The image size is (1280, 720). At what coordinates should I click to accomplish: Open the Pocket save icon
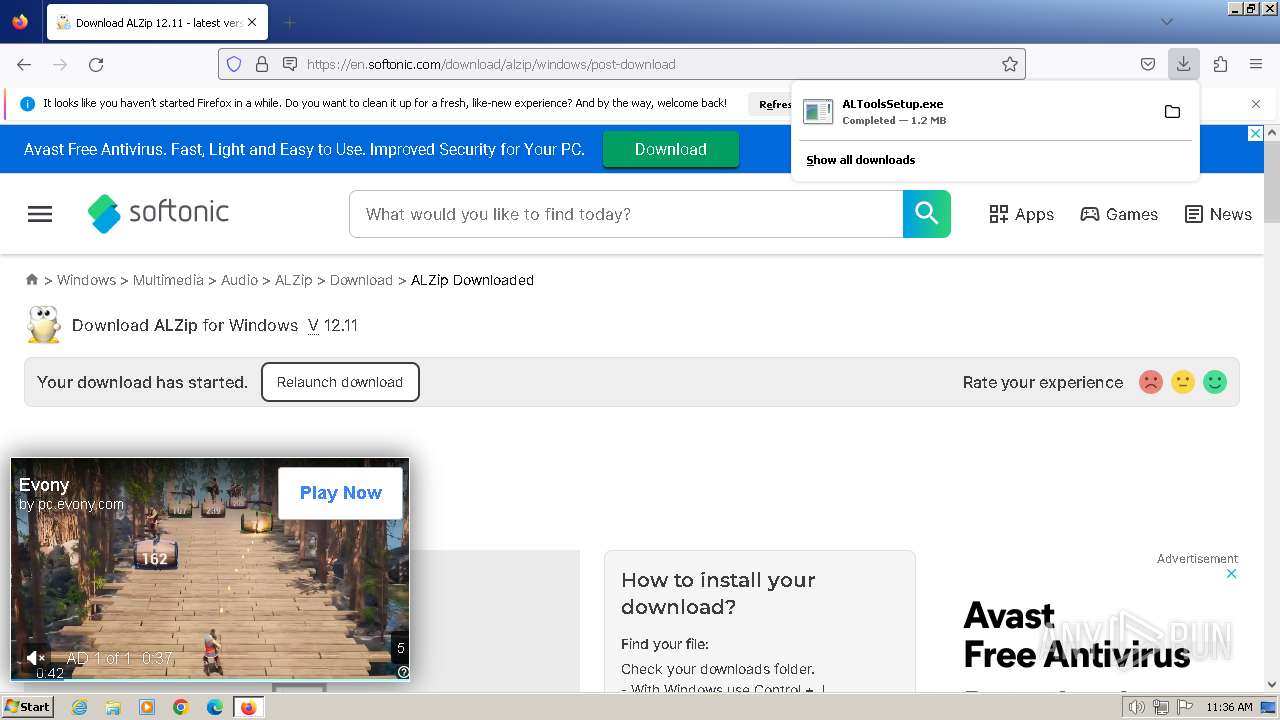point(1148,64)
